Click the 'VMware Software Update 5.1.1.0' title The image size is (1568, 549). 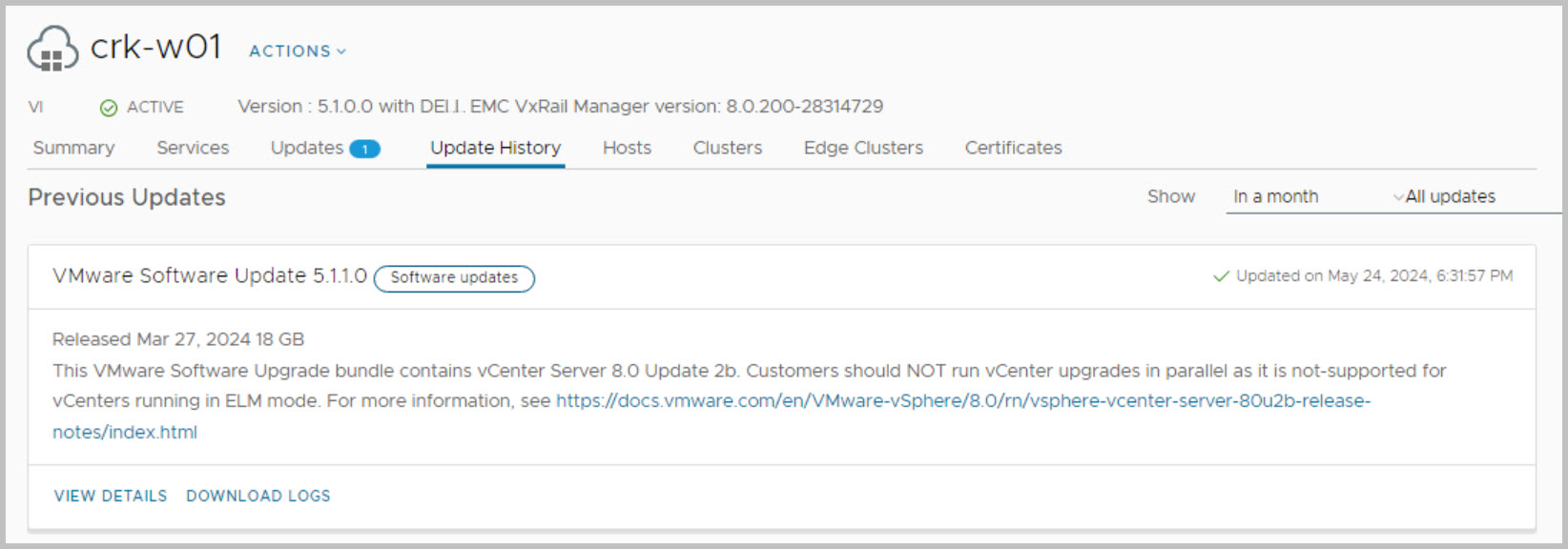click(x=210, y=275)
